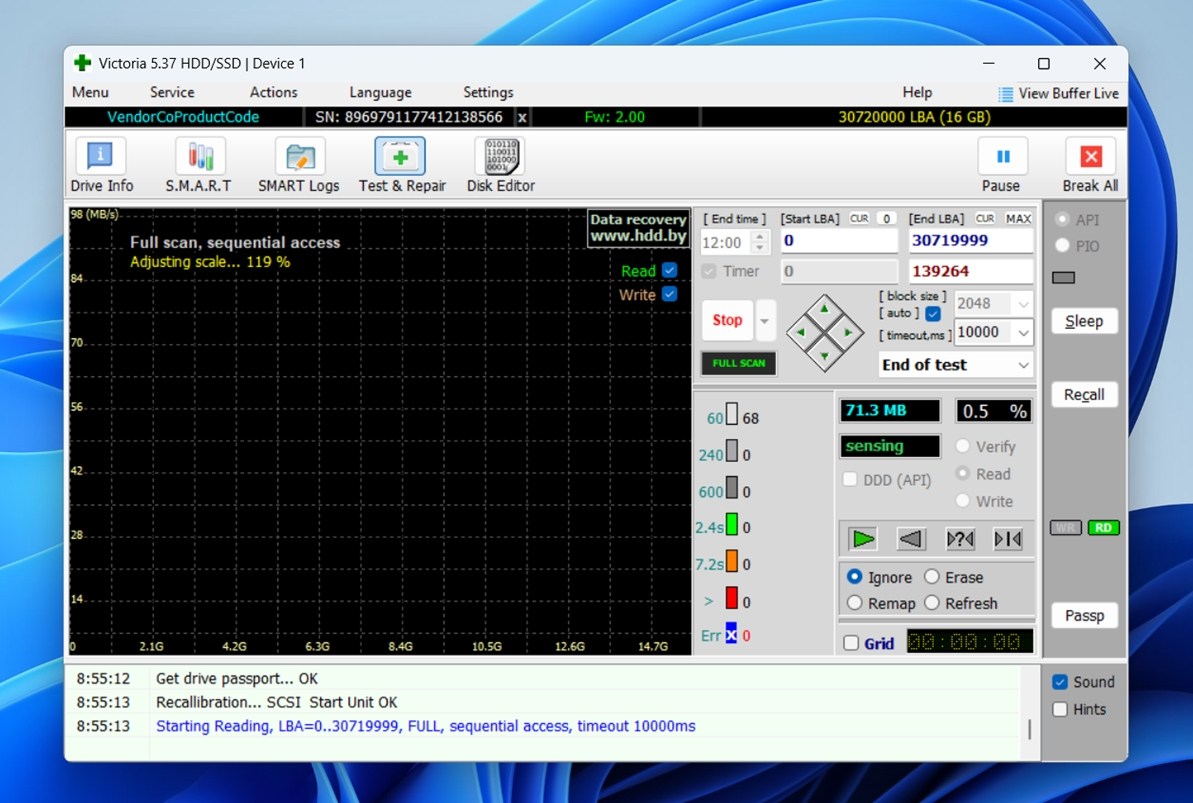
Task: Expand the End of test dropdown
Action: click(1023, 365)
